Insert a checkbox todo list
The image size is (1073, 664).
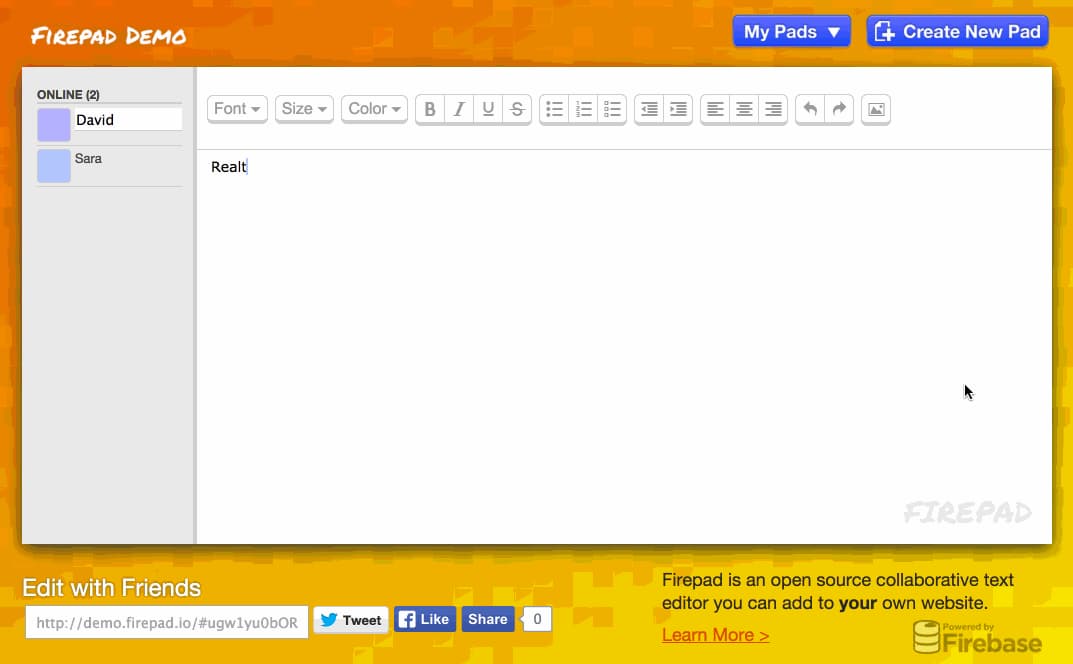[x=612, y=109]
